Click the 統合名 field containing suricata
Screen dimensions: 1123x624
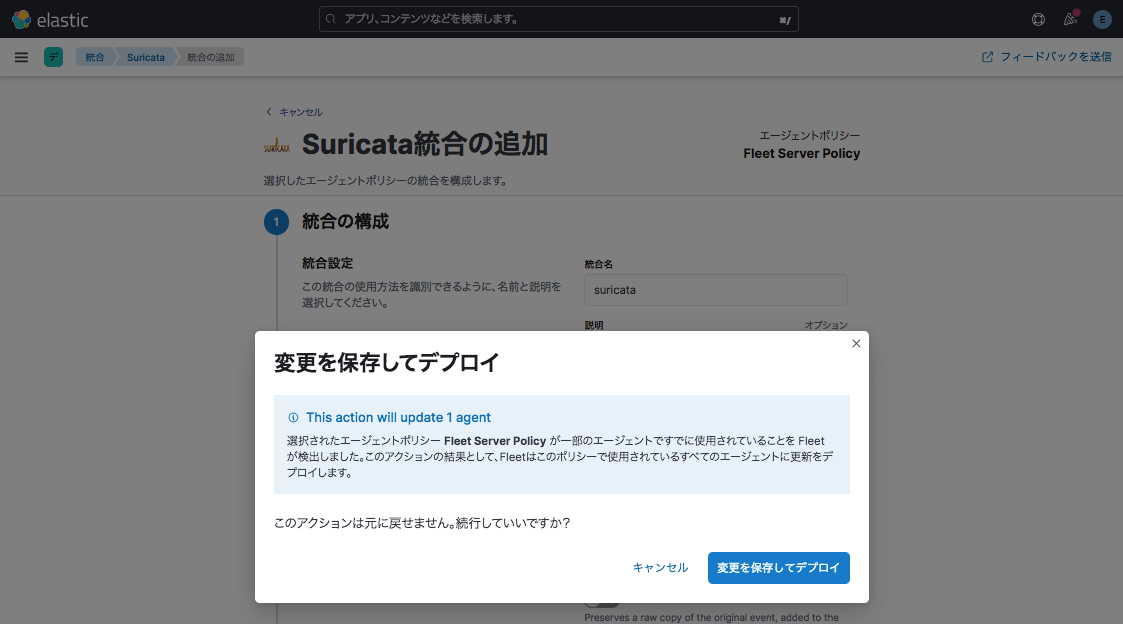(x=715, y=290)
